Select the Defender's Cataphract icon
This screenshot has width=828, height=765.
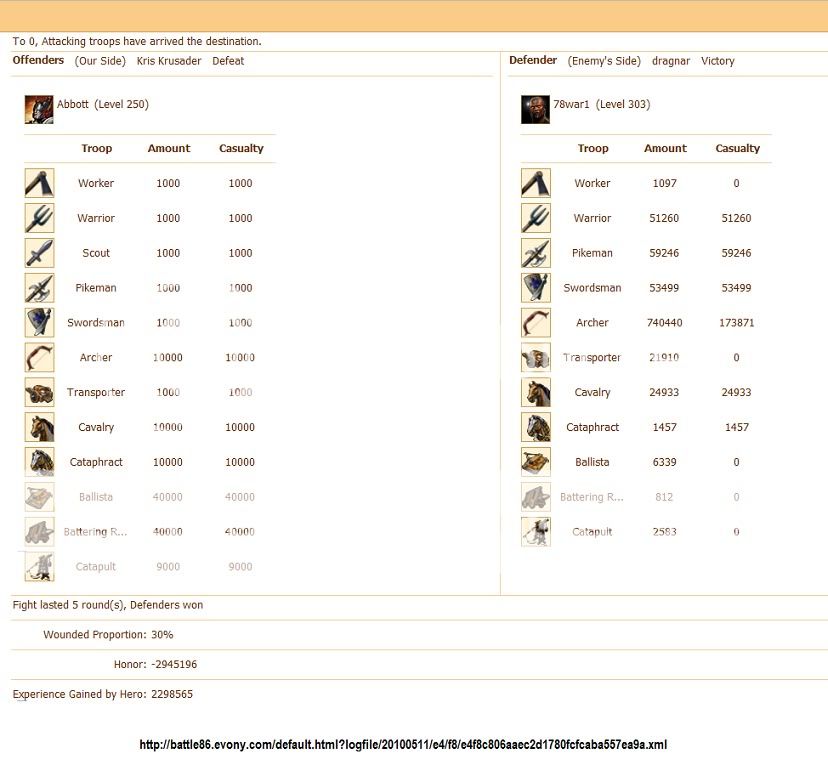pyautogui.click(x=535, y=427)
